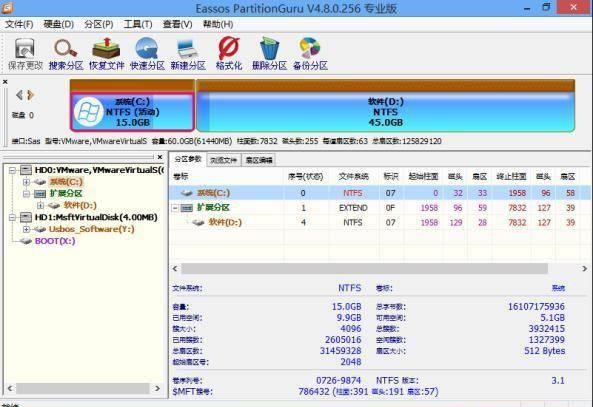
Task: Click the Search Partitions (搜索分区) magnifier icon
Action: [x=66, y=54]
